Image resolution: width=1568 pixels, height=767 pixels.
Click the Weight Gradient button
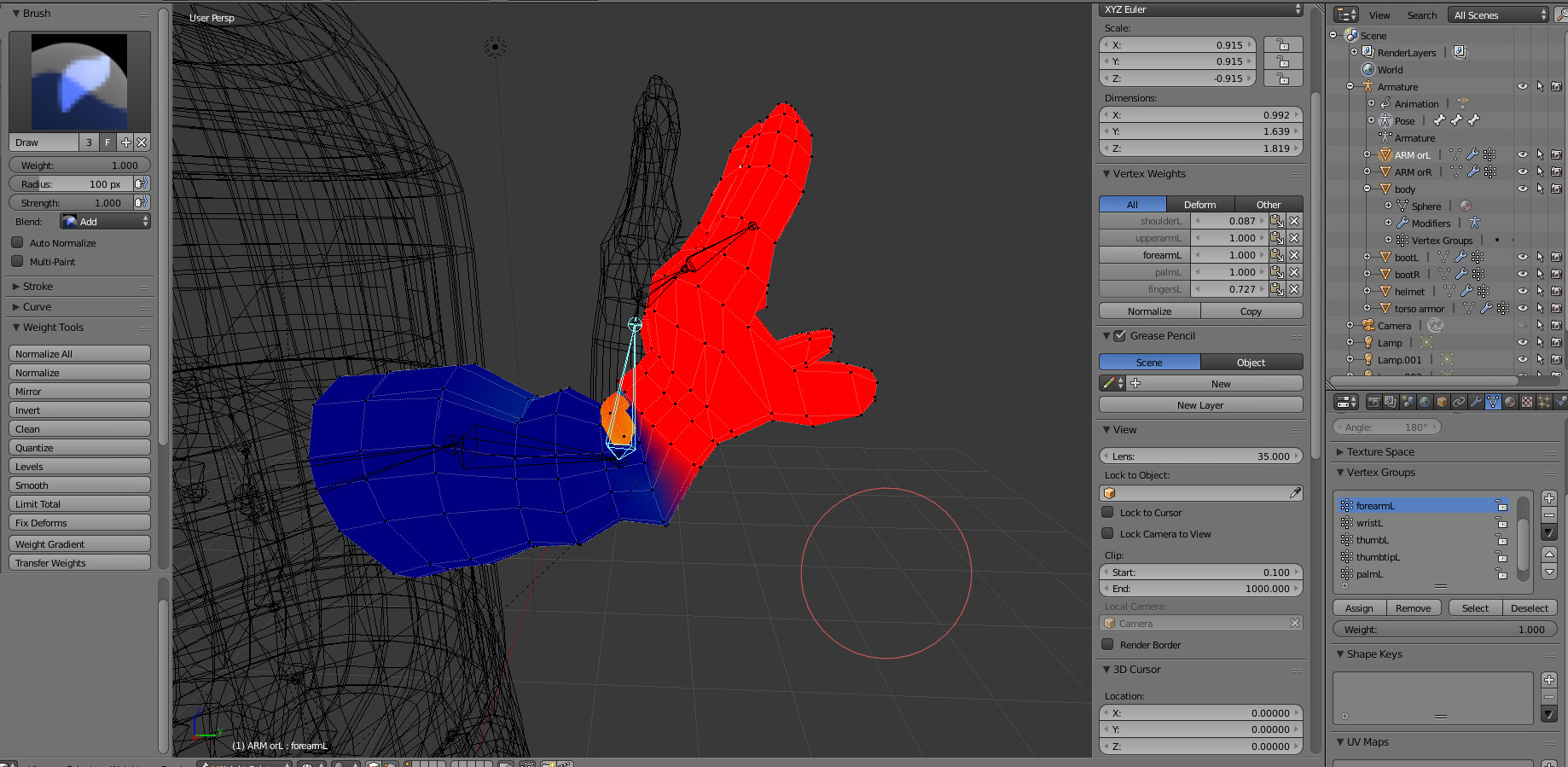79,543
